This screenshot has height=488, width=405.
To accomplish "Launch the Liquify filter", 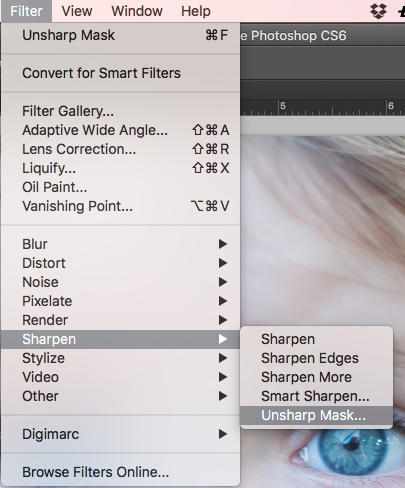I will coord(120,168).
